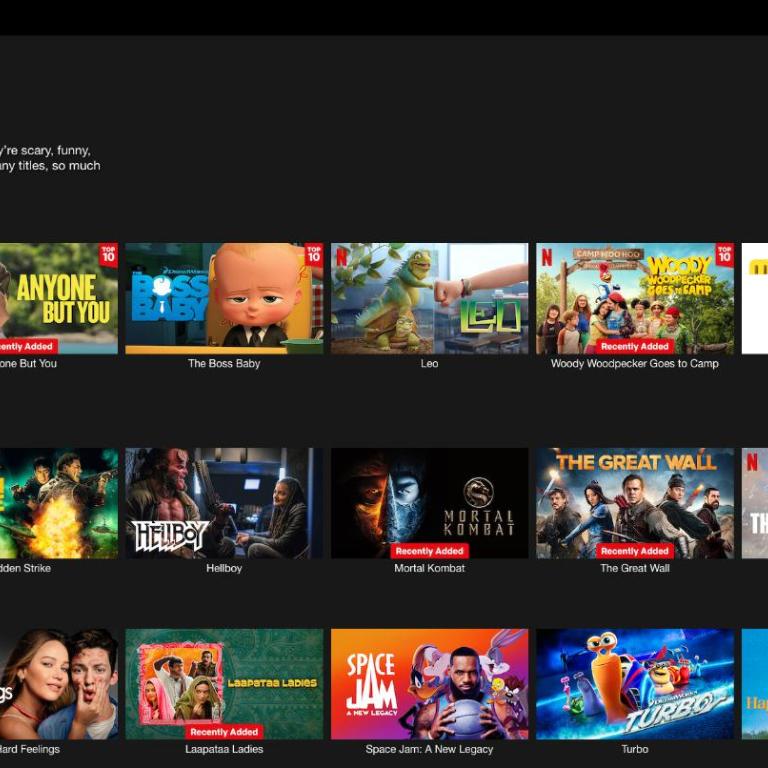Click the 'Laapataa Ladies' title text
Viewport: 768px width, 768px height.
point(224,749)
